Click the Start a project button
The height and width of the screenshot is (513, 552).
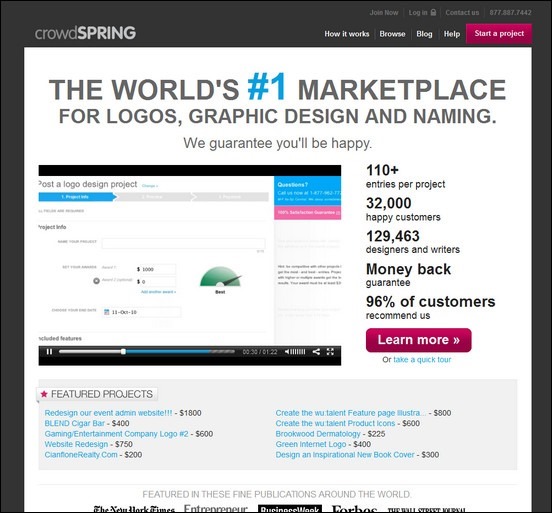[x=499, y=34]
